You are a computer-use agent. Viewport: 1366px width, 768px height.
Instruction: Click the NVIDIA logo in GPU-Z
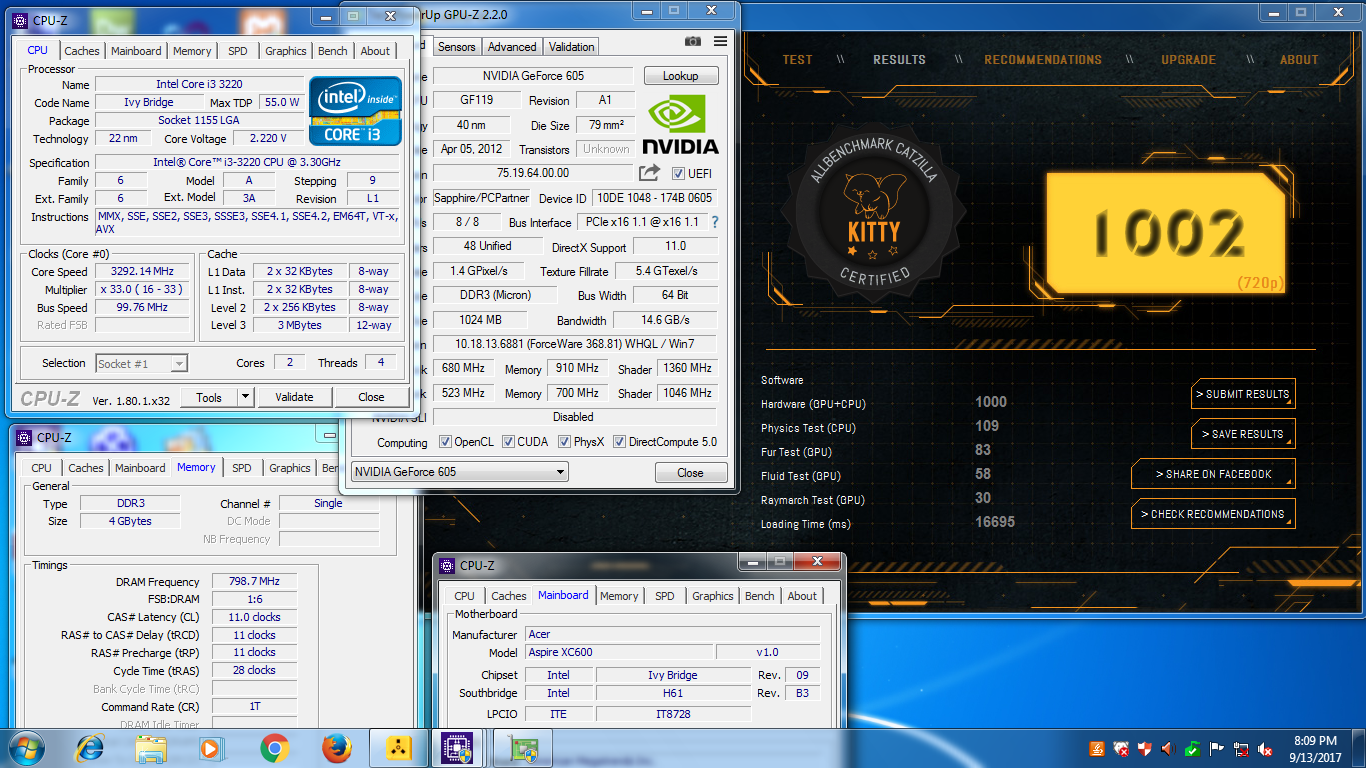coord(680,124)
